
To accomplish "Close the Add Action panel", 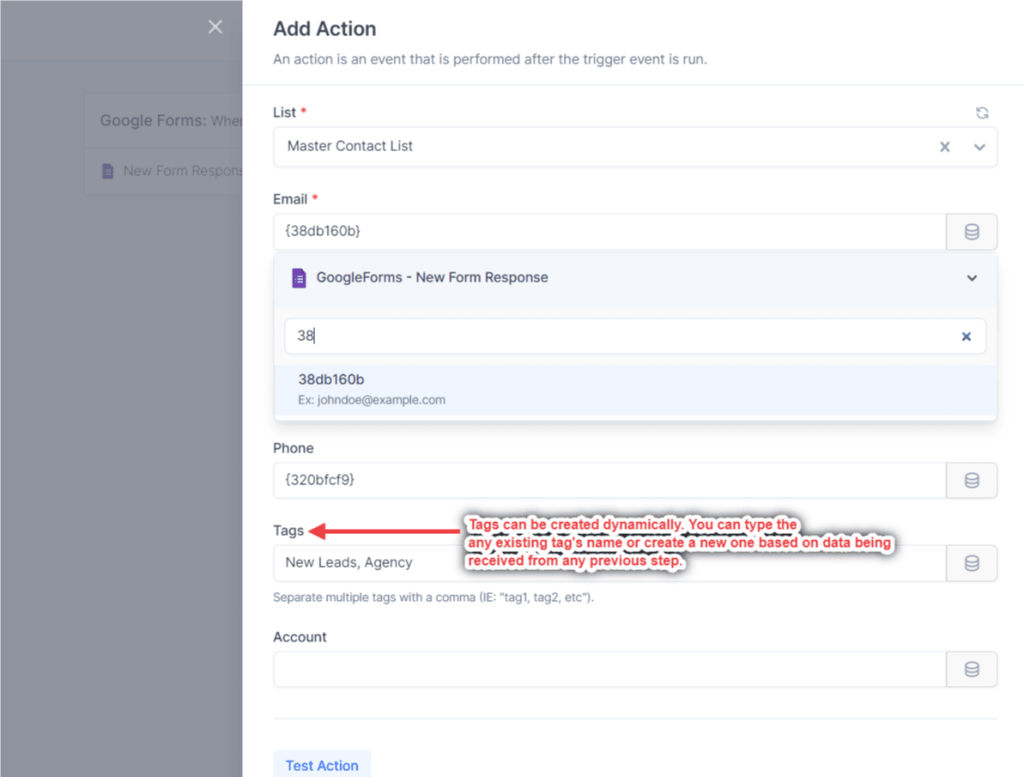I will 215,27.
